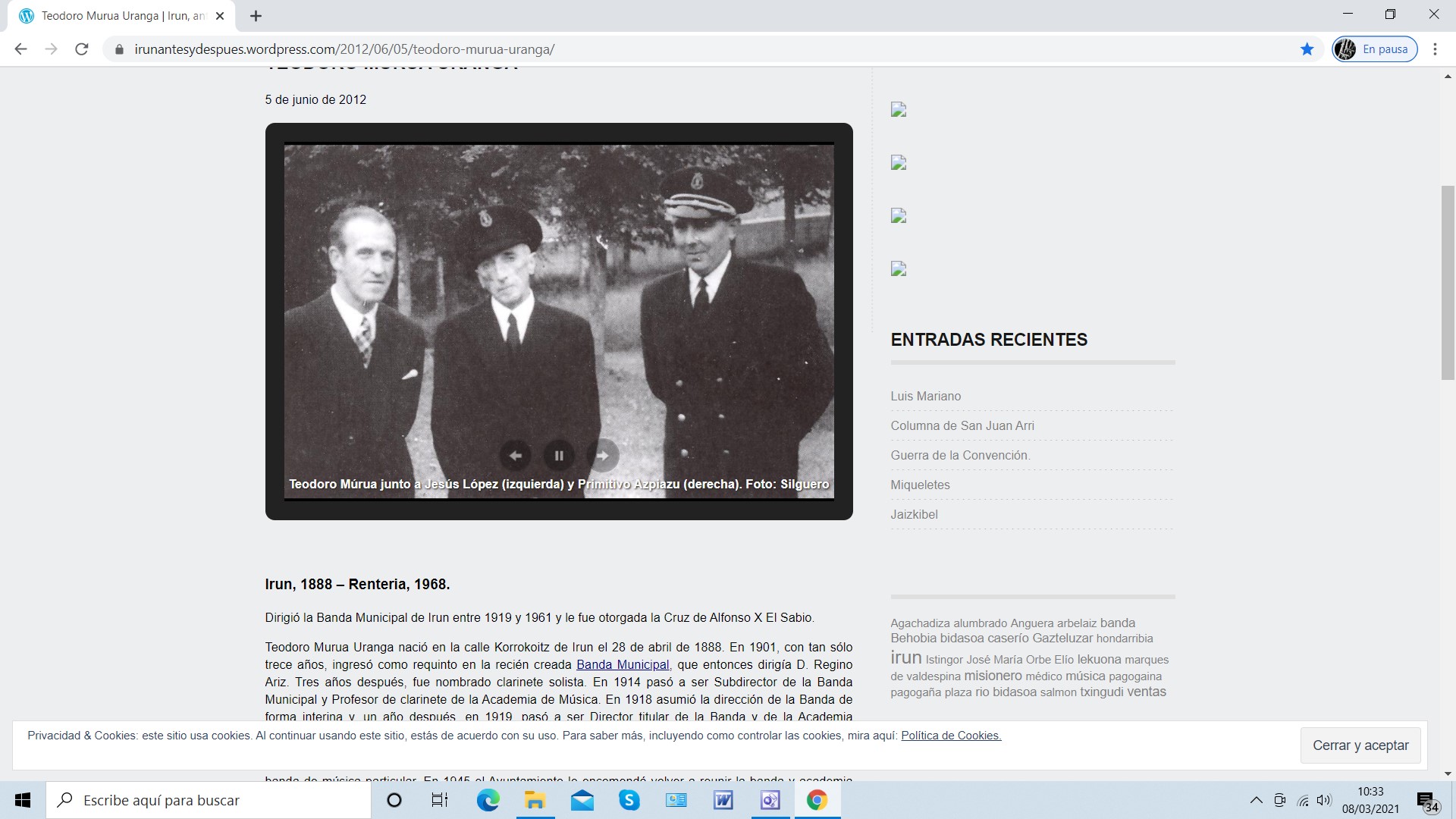
Task: Select the 'Gazteluzar' tag
Action: [x=1062, y=639]
